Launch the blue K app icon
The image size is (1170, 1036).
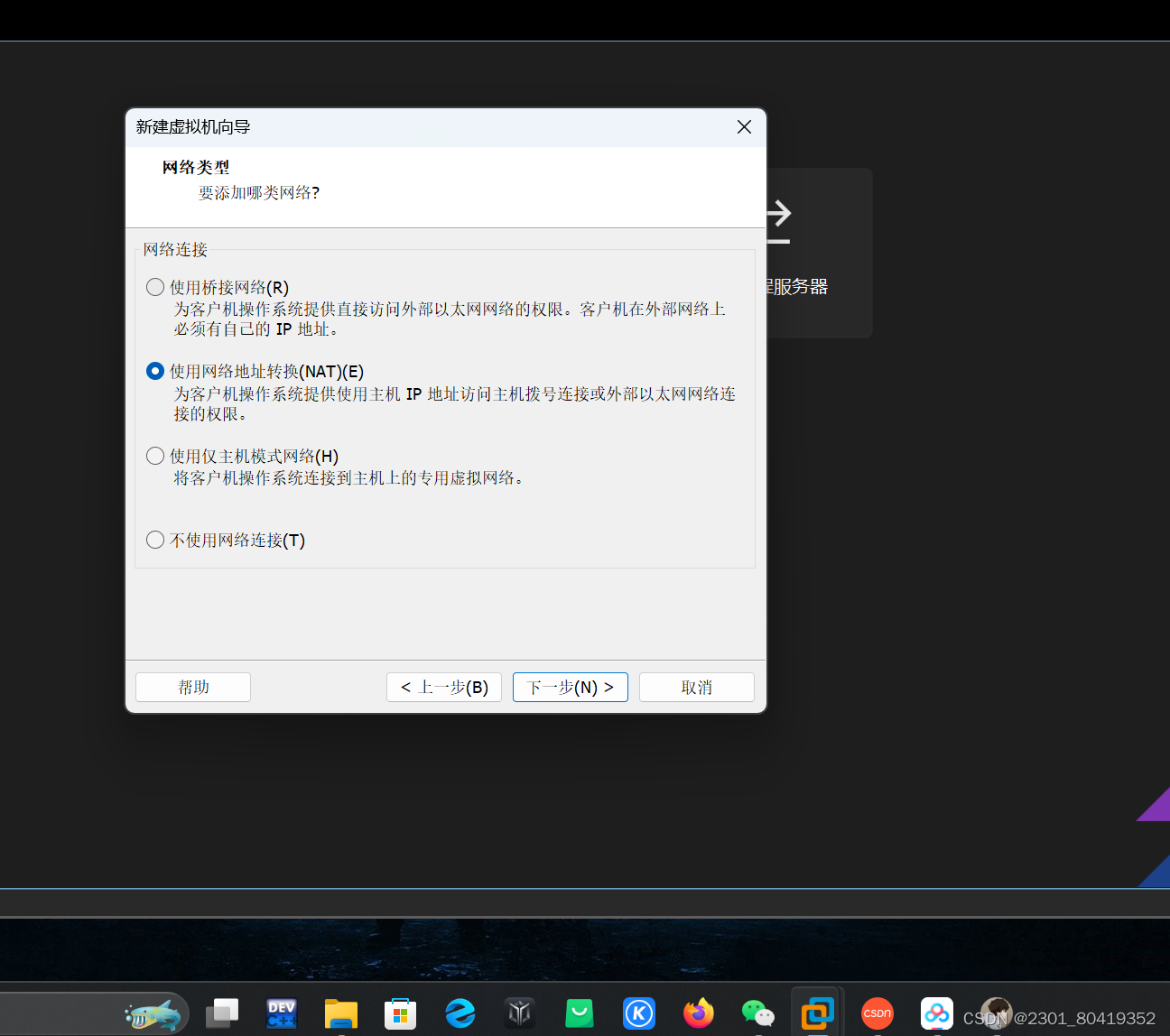(x=639, y=1013)
